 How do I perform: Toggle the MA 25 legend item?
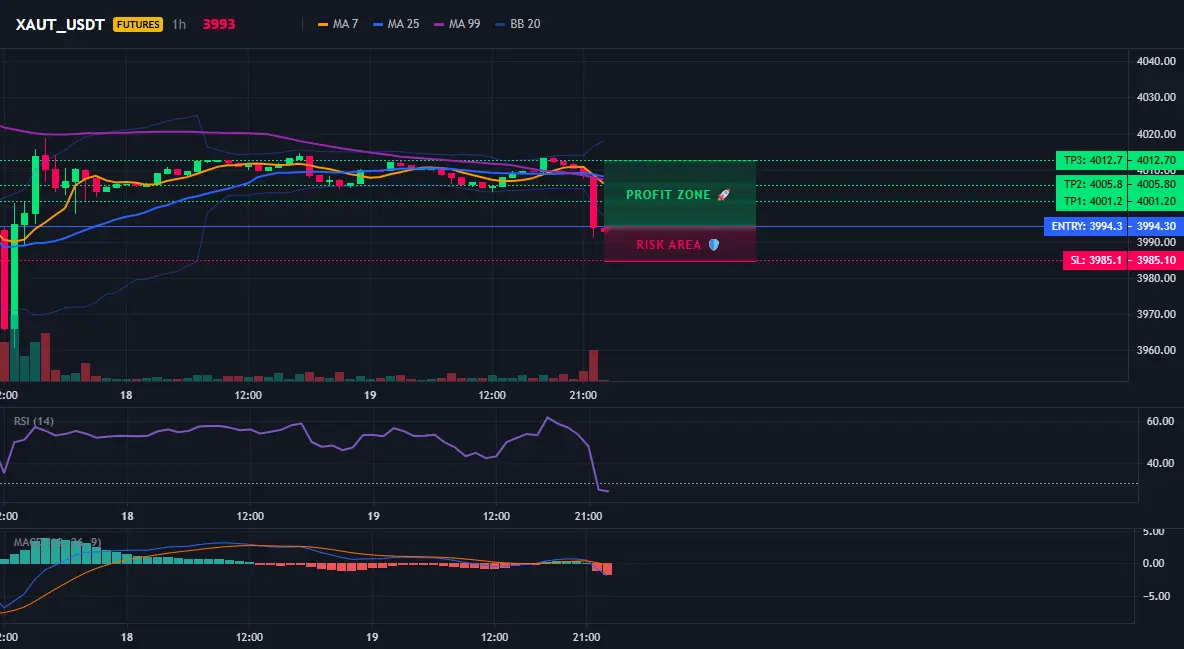pos(396,24)
